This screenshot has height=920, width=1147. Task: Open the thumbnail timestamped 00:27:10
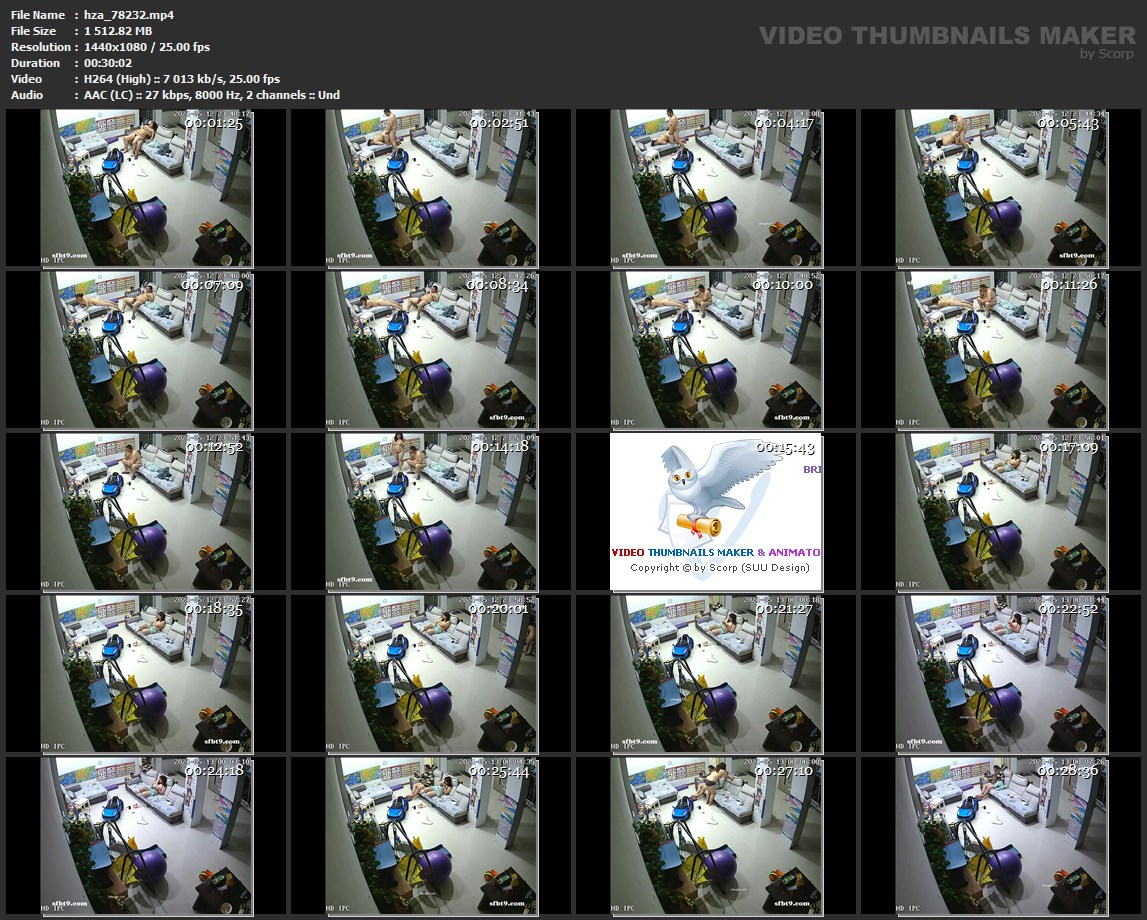tap(716, 835)
